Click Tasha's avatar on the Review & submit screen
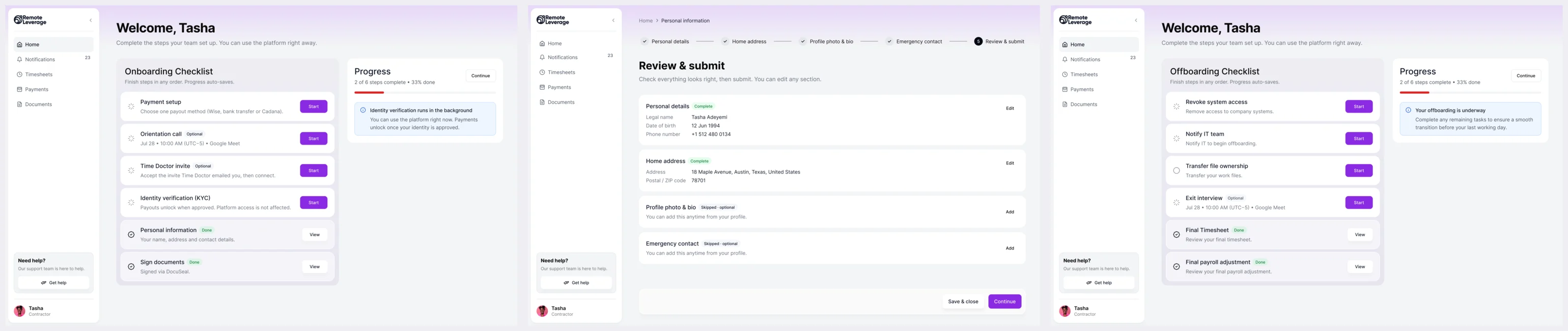This screenshot has width=1568, height=331. point(542,311)
